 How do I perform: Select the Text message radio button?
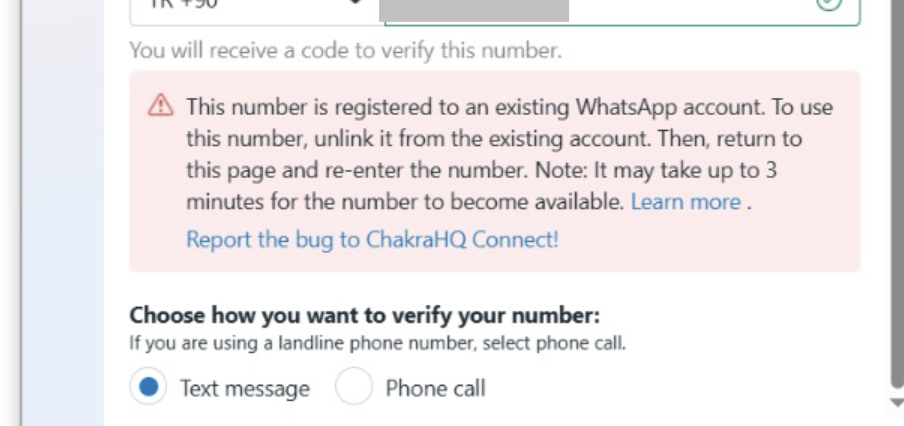click(149, 387)
